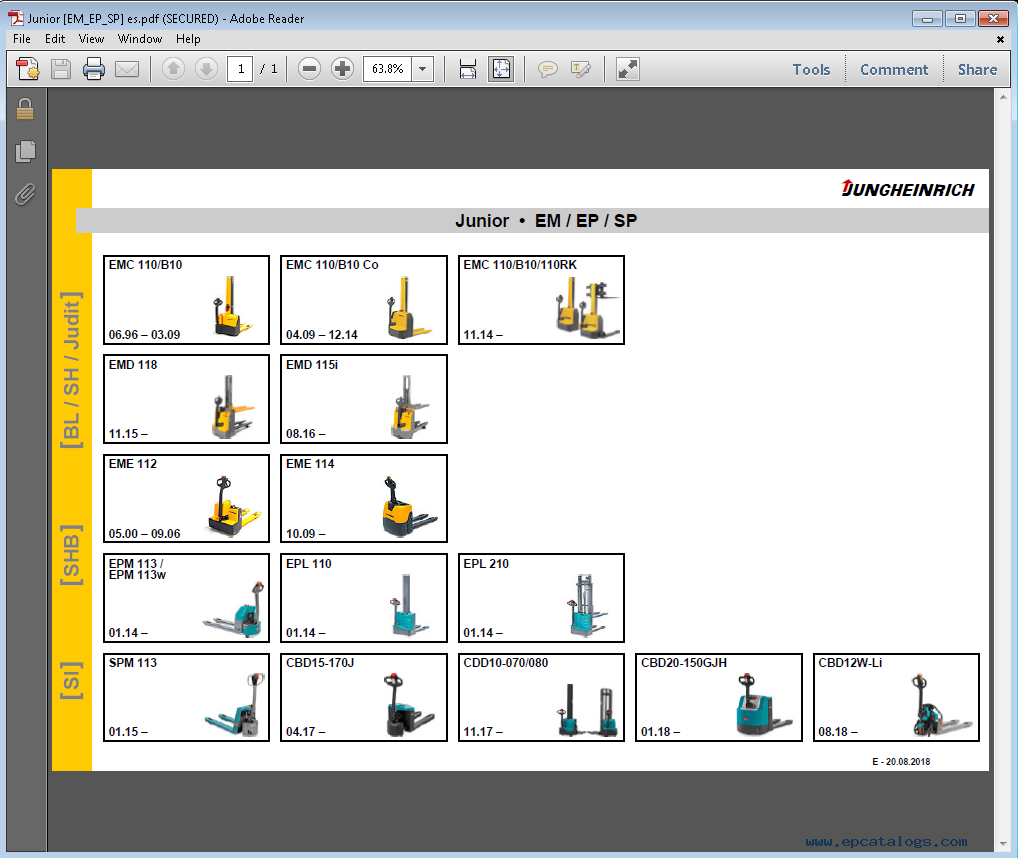Click the Adobe PDF title bar icon
Screen dimensions: 1018x858
point(16,18)
